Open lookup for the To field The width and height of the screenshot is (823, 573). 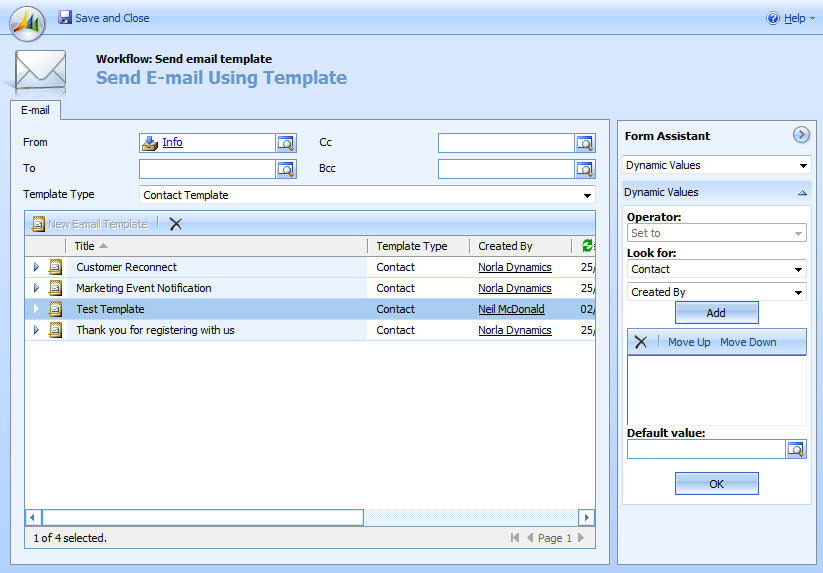285,169
